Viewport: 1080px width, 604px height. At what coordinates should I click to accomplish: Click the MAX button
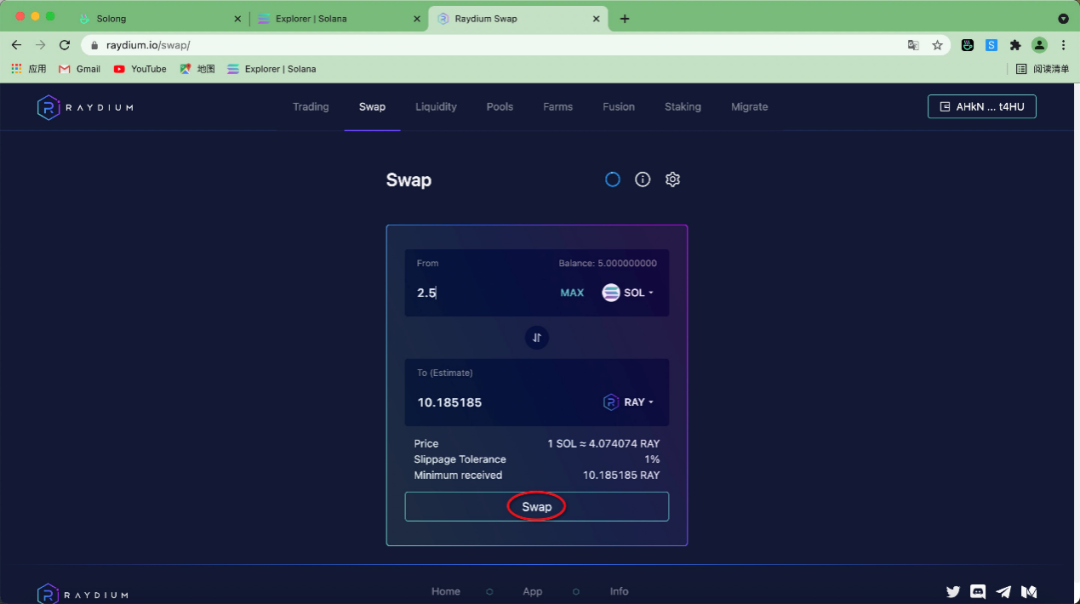click(572, 293)
